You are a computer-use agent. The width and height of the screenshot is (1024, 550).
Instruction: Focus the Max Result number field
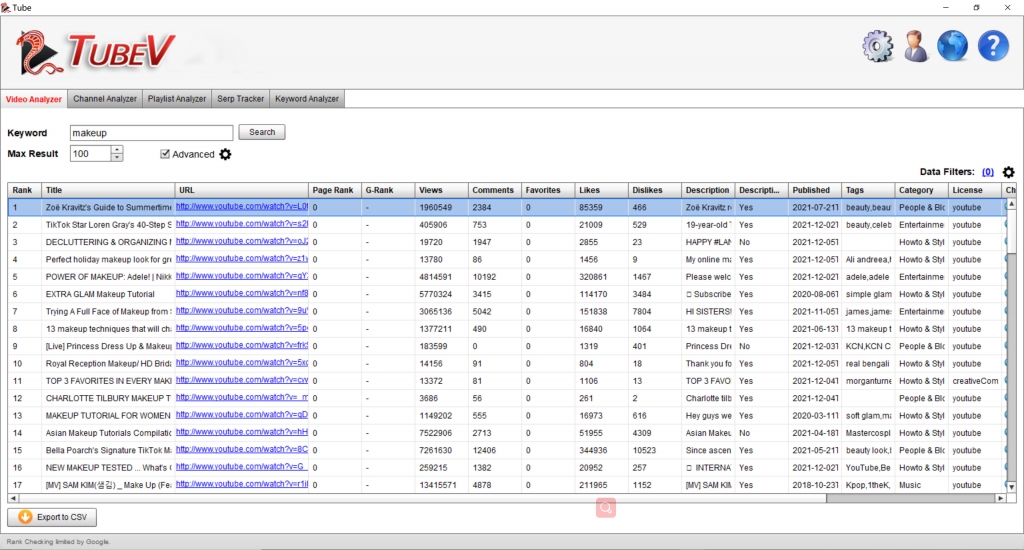tap(91, 154)
